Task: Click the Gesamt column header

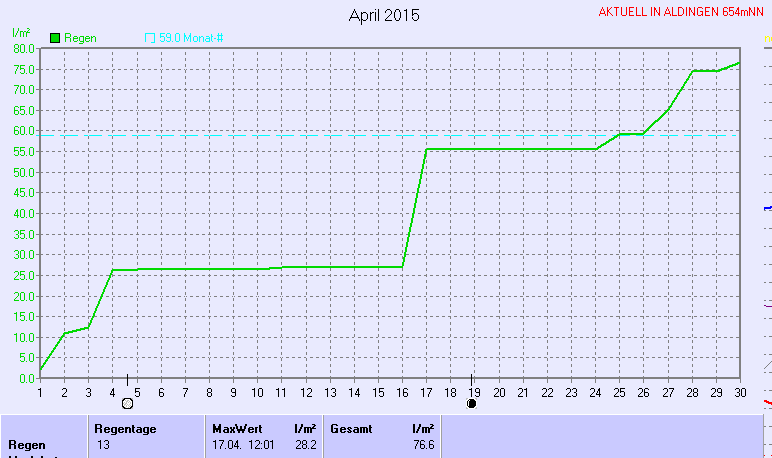Action: tap(351, 428)
